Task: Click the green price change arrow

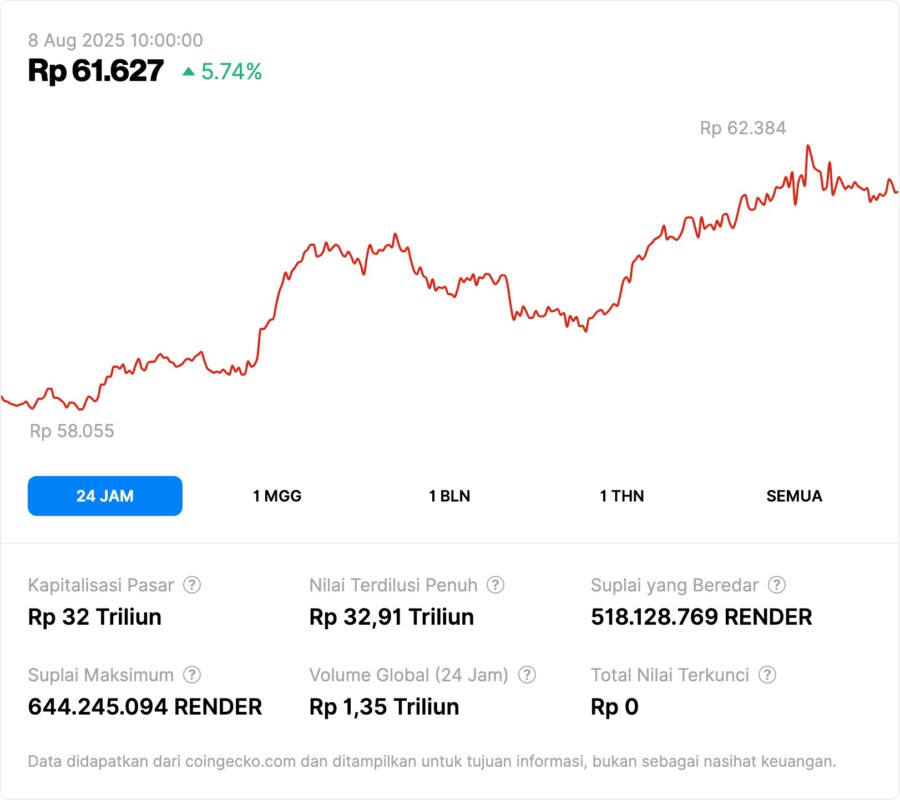Action: coord(188,72)
